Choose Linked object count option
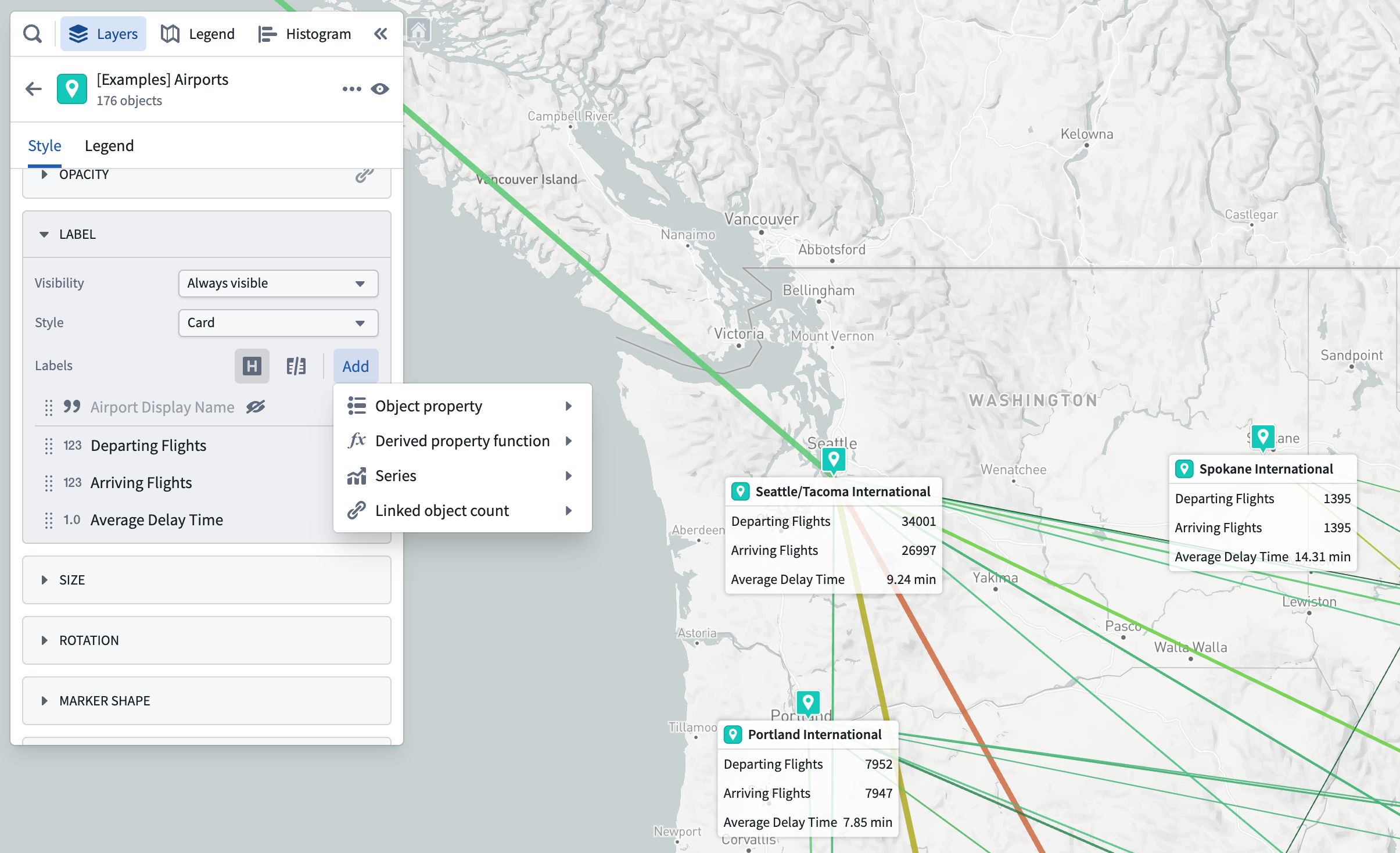1400x853 pixels. pyautogui.click(x=462, y=510)
